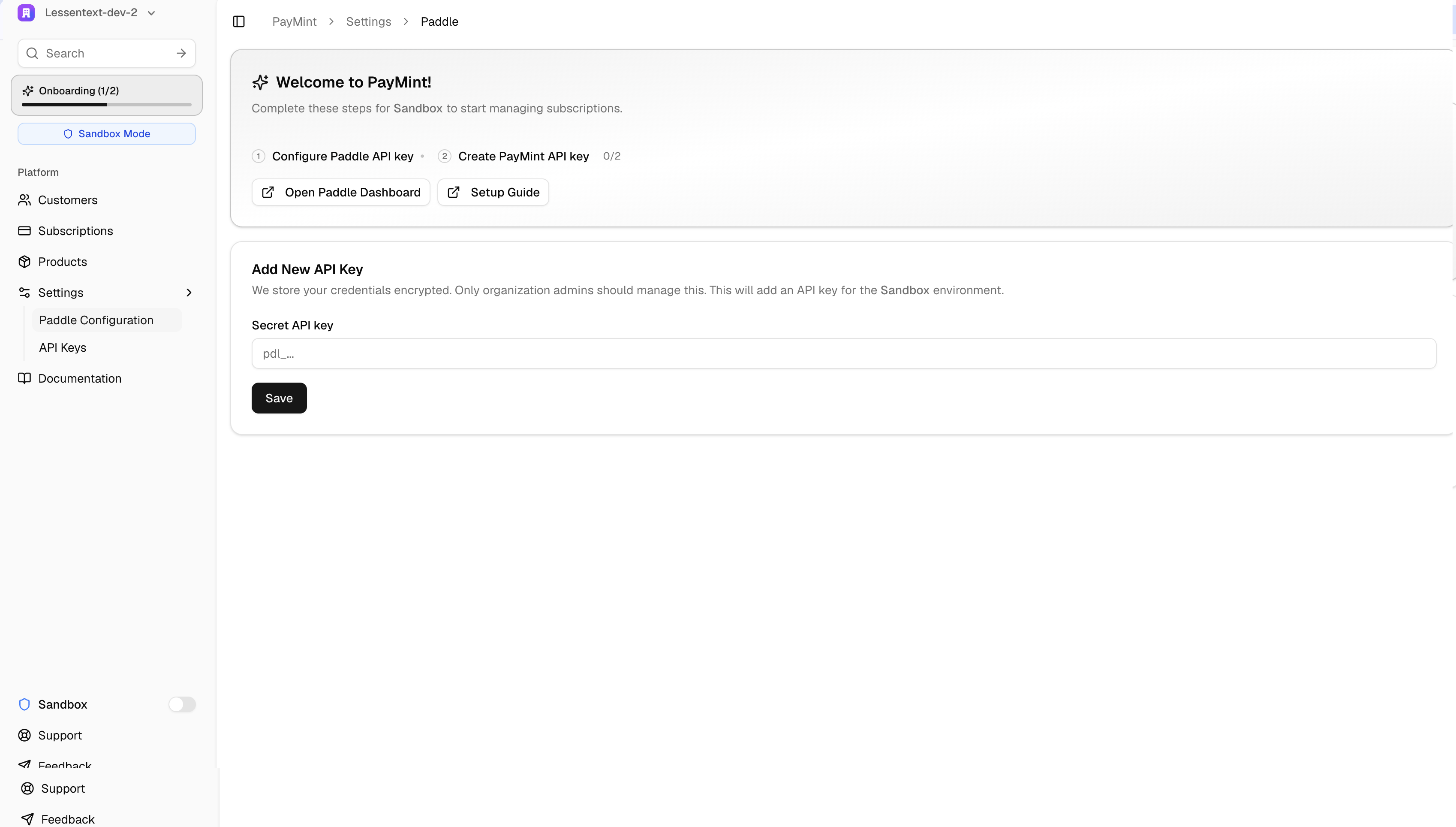Image resolution: width=1456 pixels, height=827 pixels.
Task: Click the Save button
Action: 279,398
